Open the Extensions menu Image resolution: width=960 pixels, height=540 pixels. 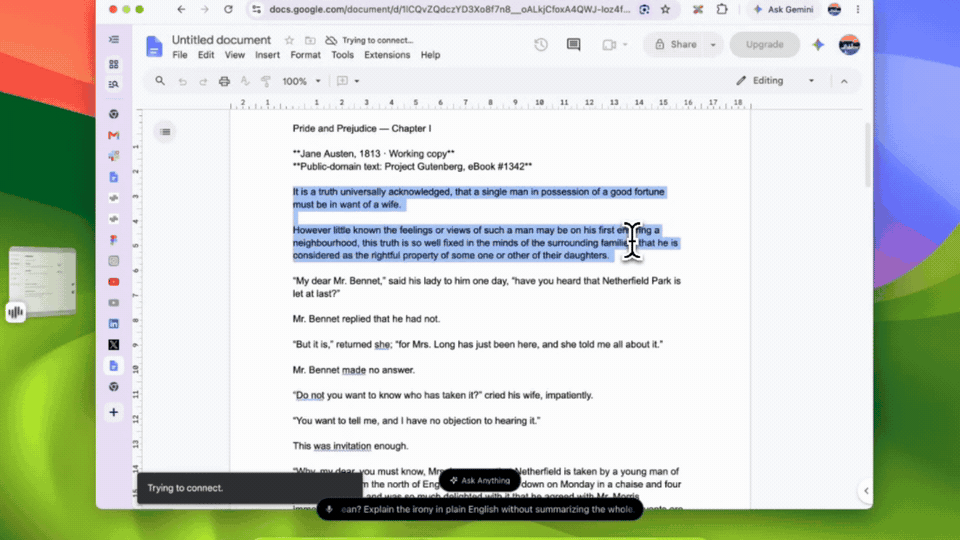(387, 55)
